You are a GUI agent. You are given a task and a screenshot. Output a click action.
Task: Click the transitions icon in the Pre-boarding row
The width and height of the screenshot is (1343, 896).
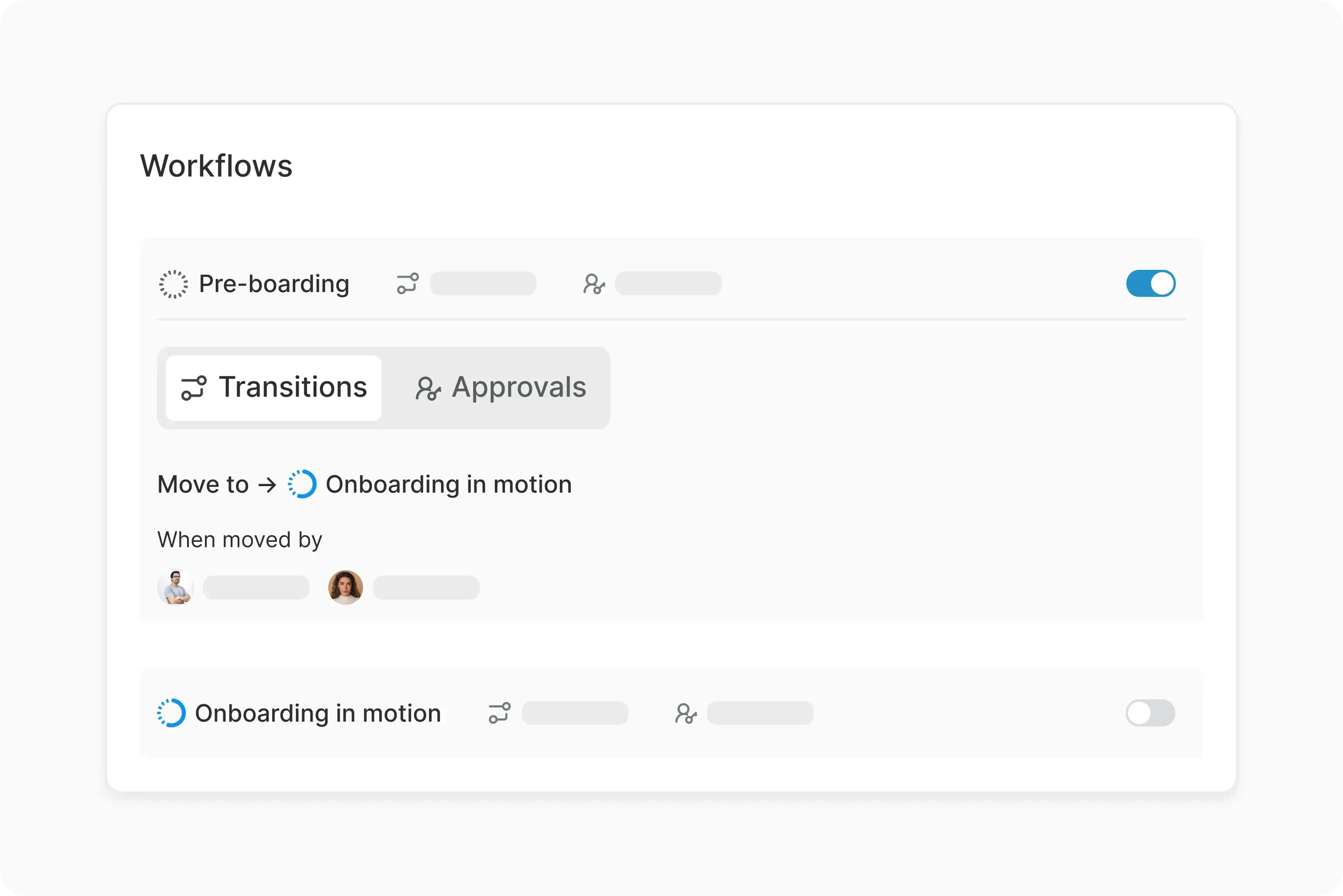[407, 283]
